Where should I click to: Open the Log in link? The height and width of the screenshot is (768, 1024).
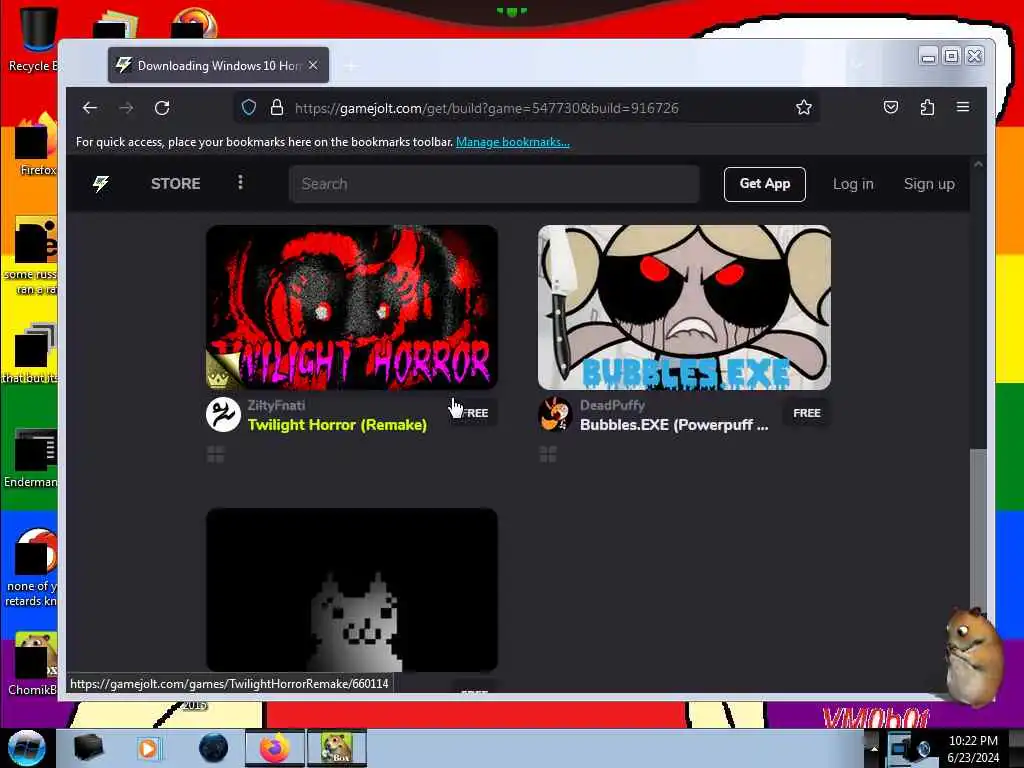[853, 184]
